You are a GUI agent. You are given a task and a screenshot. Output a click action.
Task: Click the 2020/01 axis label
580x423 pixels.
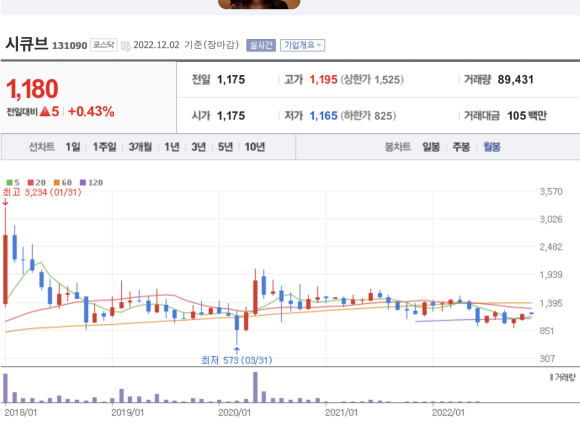(235, 413)
